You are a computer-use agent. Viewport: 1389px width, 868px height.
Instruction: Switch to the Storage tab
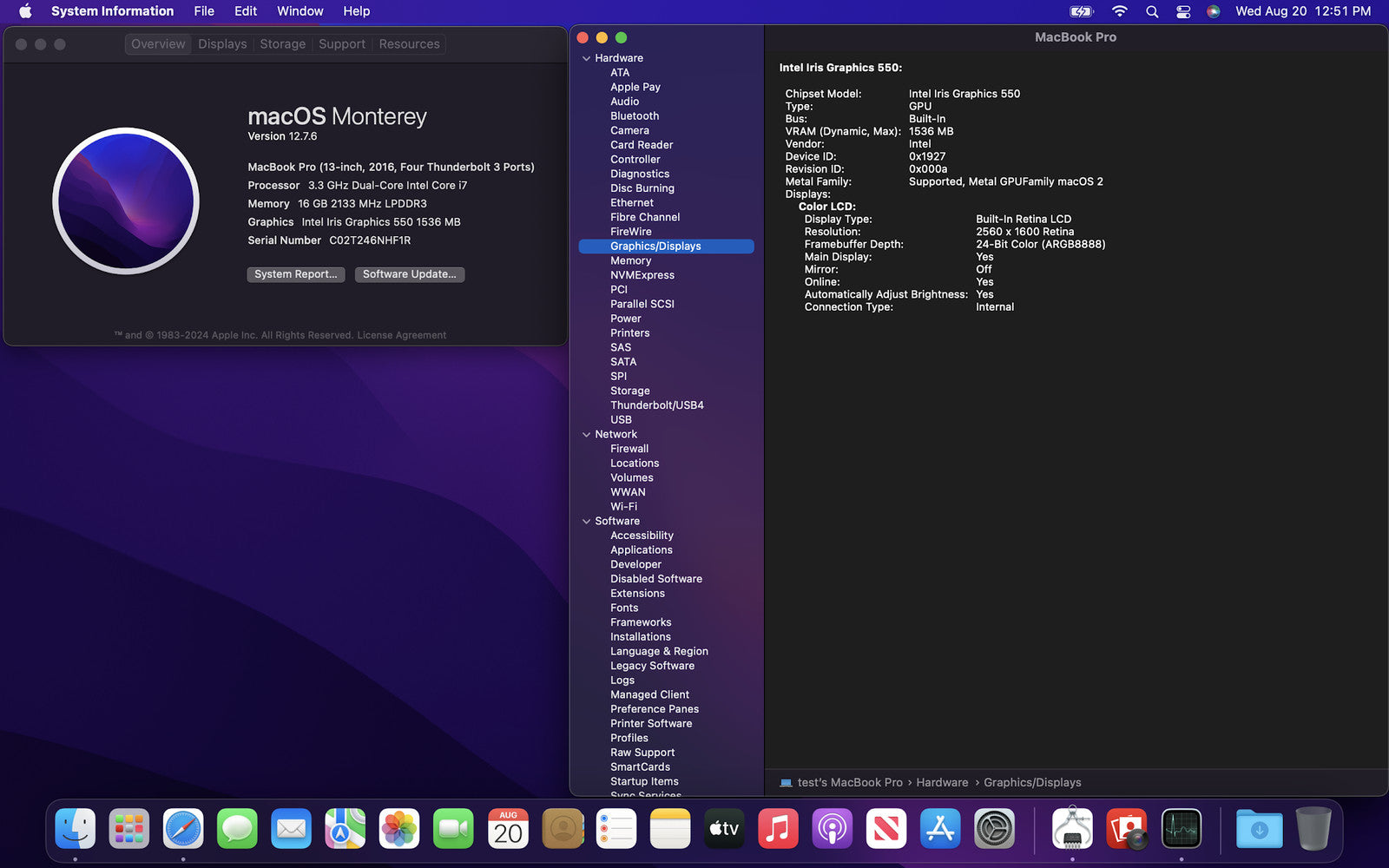(282, 44)
